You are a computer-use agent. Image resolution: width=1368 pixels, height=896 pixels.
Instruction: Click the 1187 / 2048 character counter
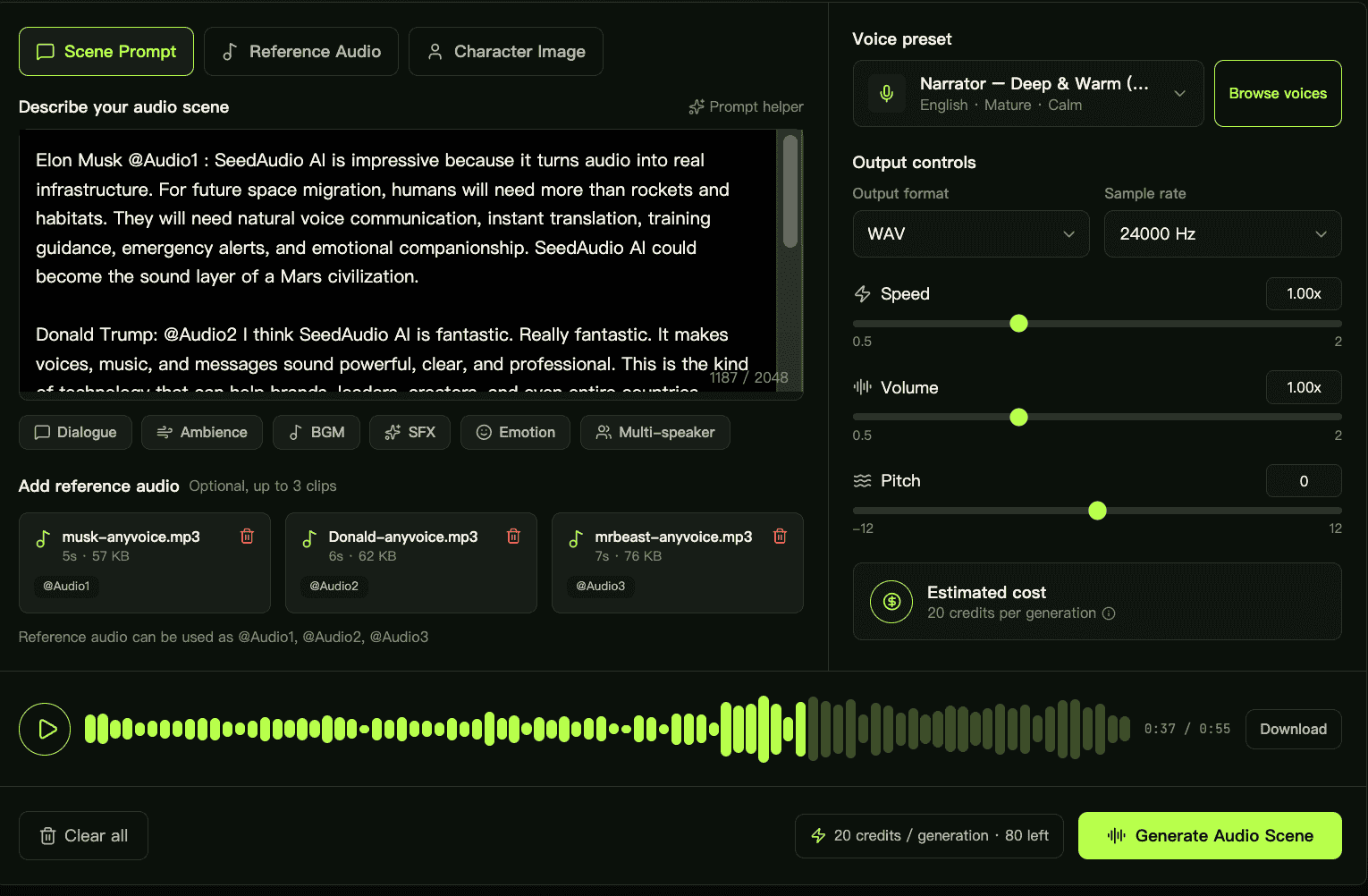coord(749,378)
